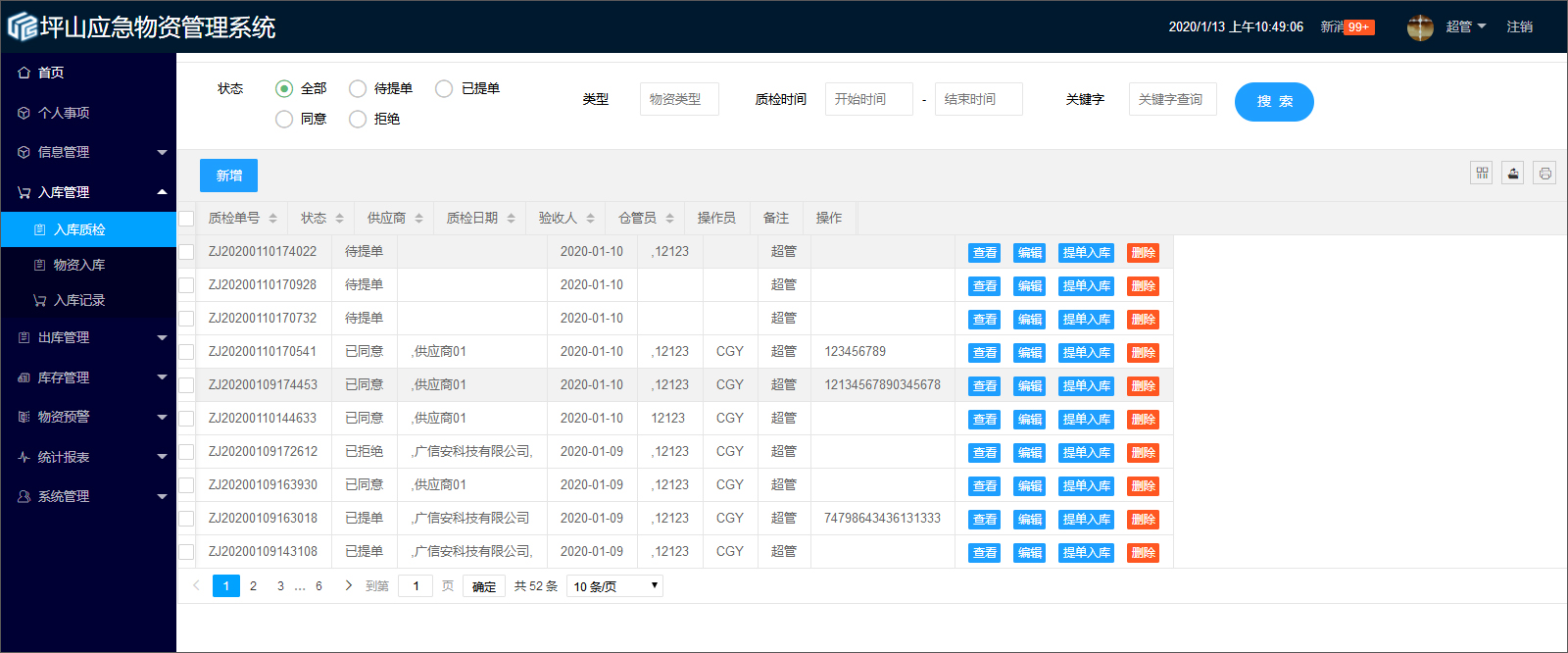The height and width of the screenshot is (653, 1568).
Task: Sort by 质检日期 column arrows
Action: [511, 219]
